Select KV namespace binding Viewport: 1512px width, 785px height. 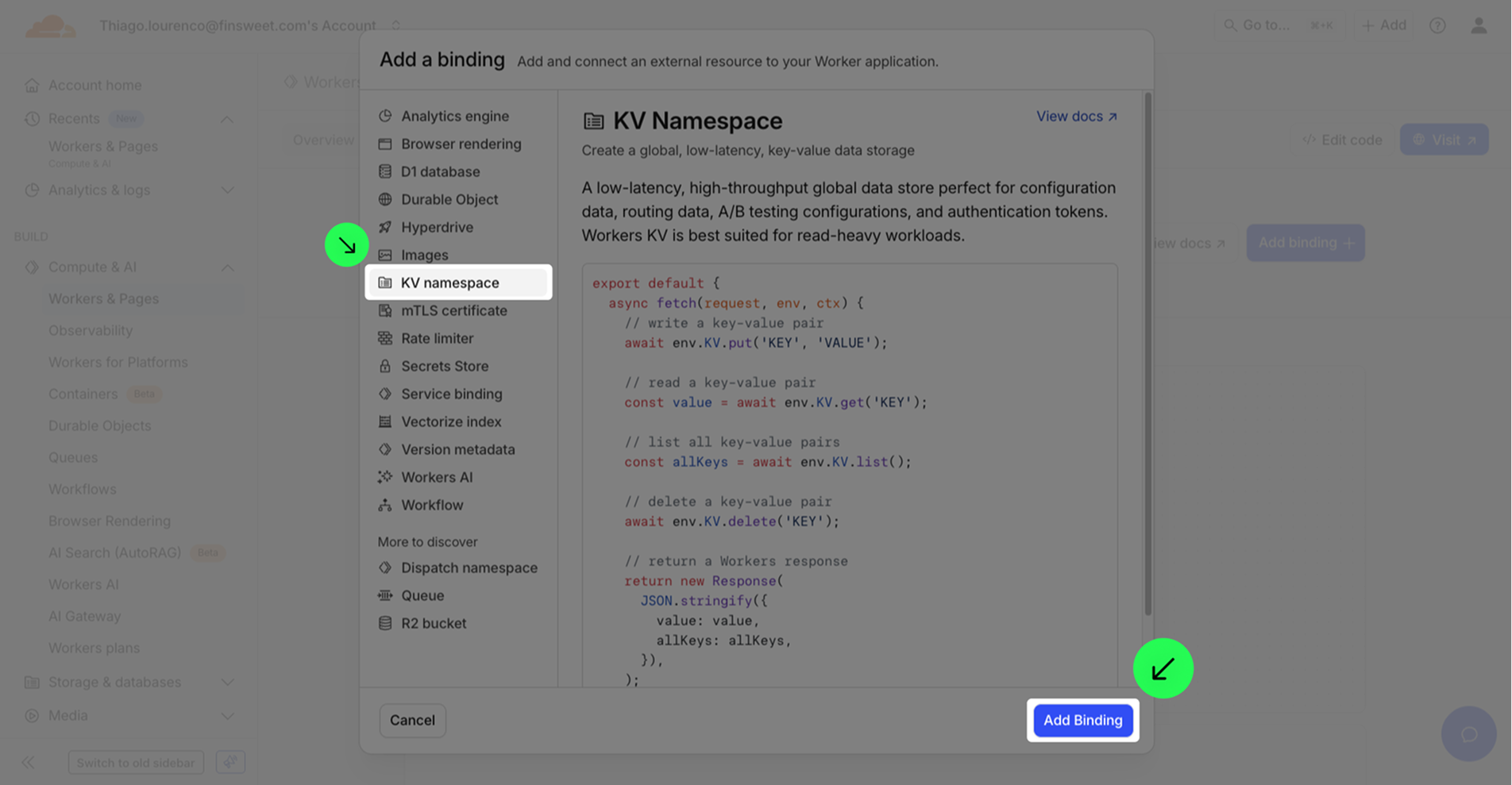tap(458, 283)
